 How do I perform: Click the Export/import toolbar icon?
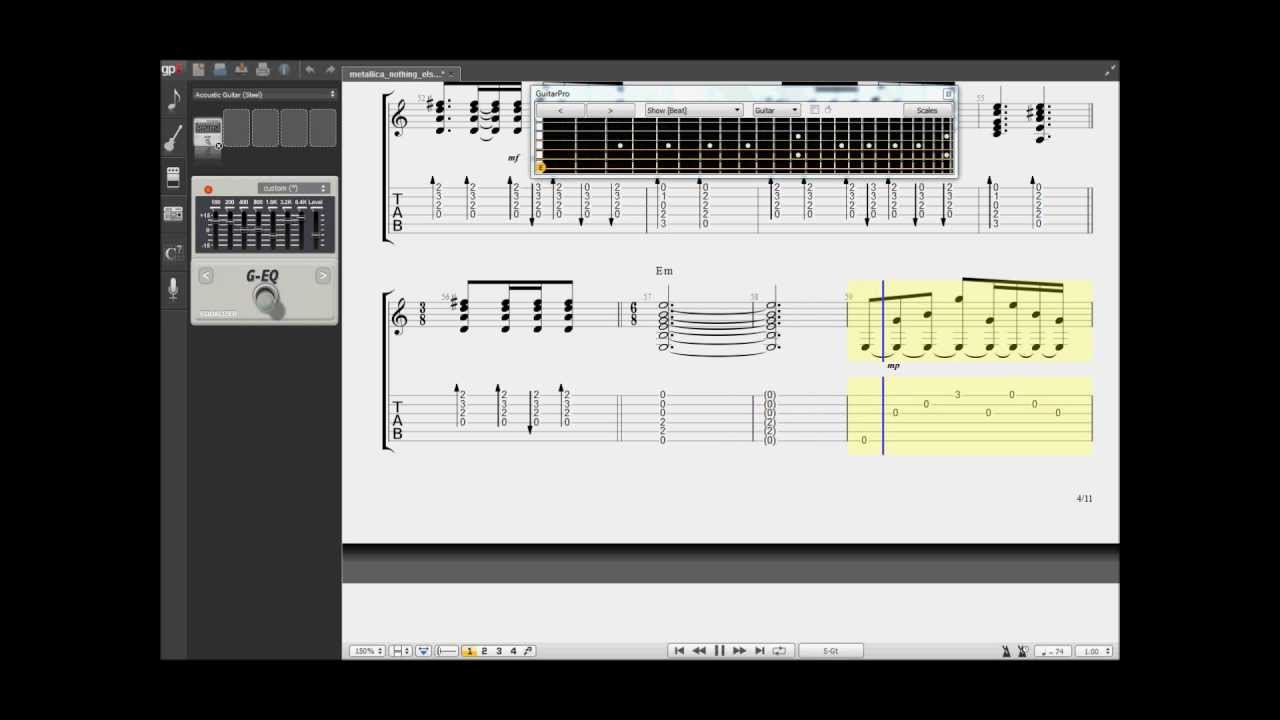pyautogui.click(x=241, y=69)
